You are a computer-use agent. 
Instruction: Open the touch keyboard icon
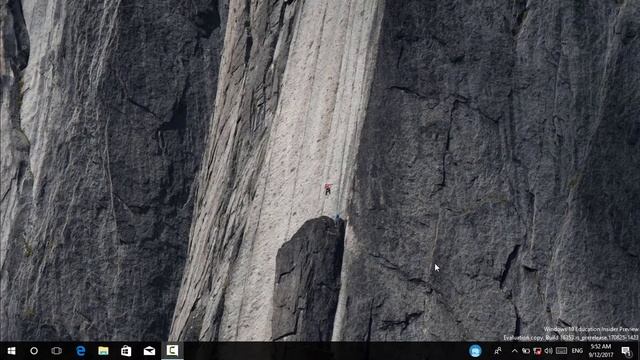(562, 351)
